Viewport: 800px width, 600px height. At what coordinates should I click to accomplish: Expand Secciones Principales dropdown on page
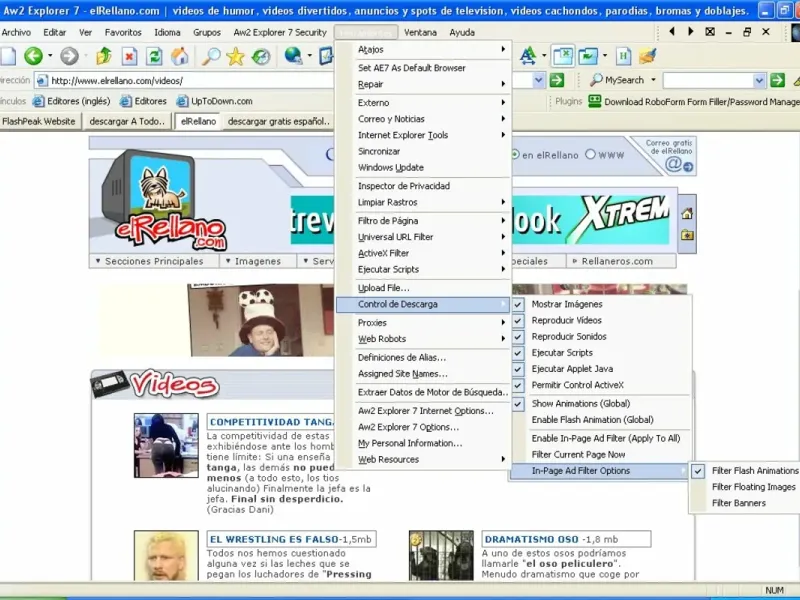[154, 261]
